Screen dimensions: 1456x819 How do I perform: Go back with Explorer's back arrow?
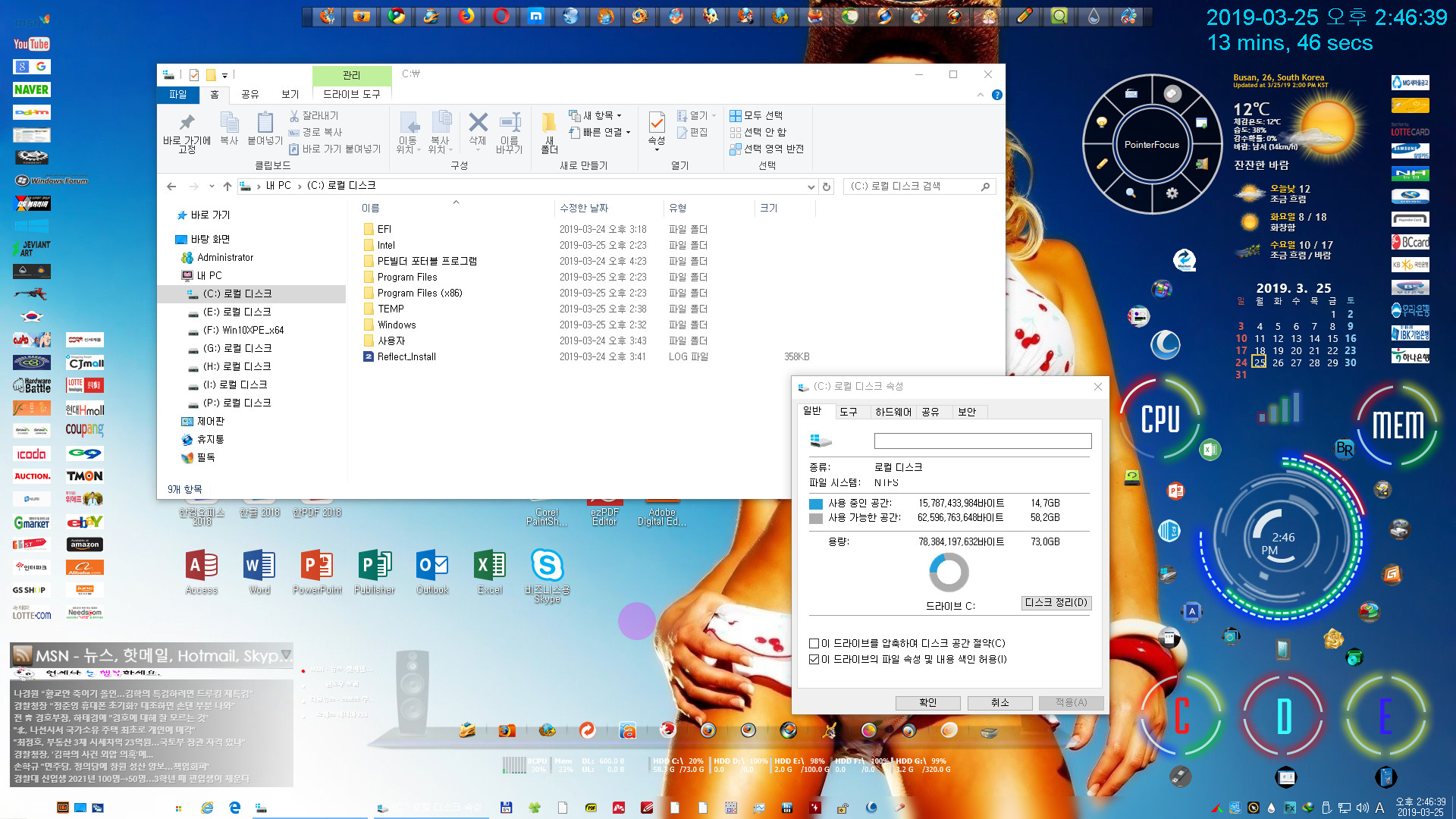(x=171, y=187)
